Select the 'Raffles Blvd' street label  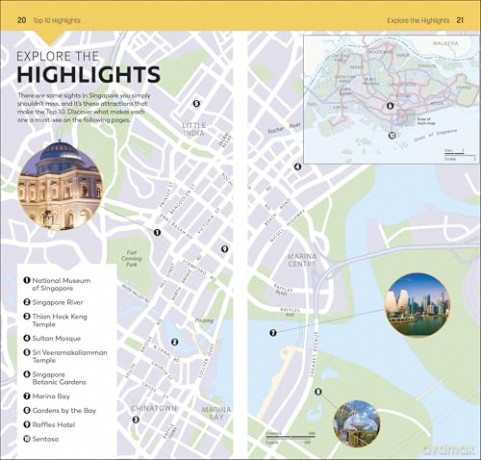click(x=283, y=289)
